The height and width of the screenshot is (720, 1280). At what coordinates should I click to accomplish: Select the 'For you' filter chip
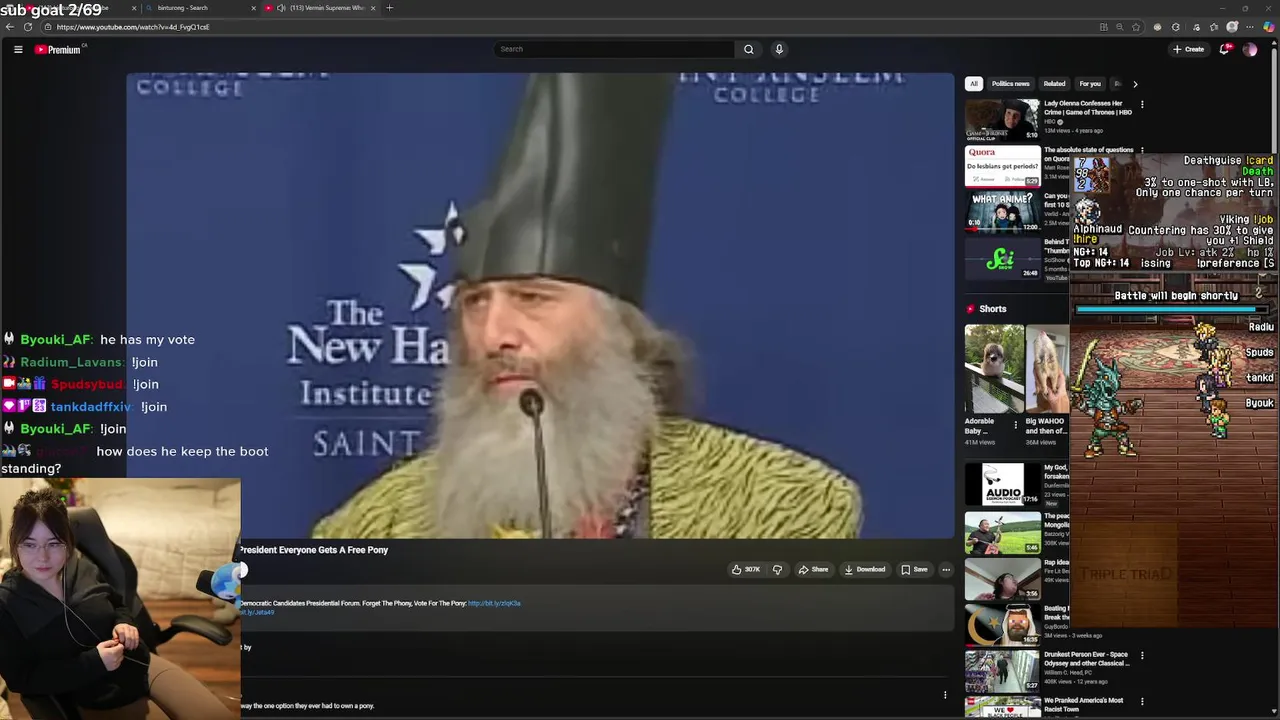1090,84
